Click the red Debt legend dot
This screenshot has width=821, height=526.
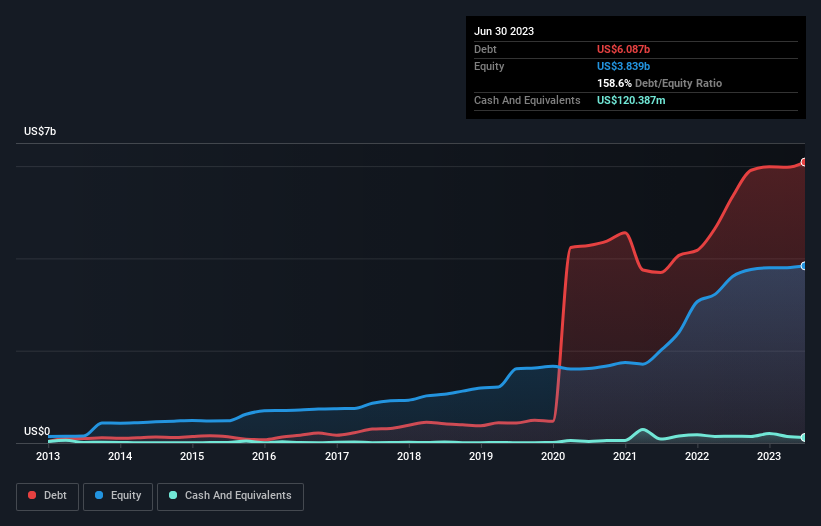32,495
